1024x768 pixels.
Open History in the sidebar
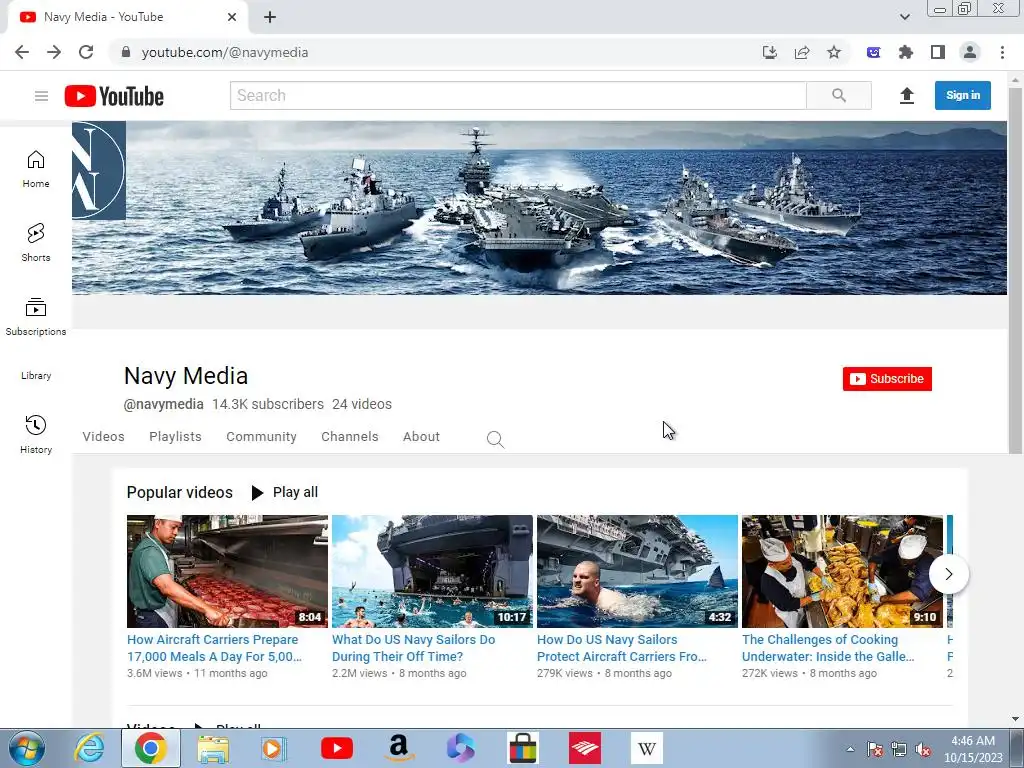(36, 434)
